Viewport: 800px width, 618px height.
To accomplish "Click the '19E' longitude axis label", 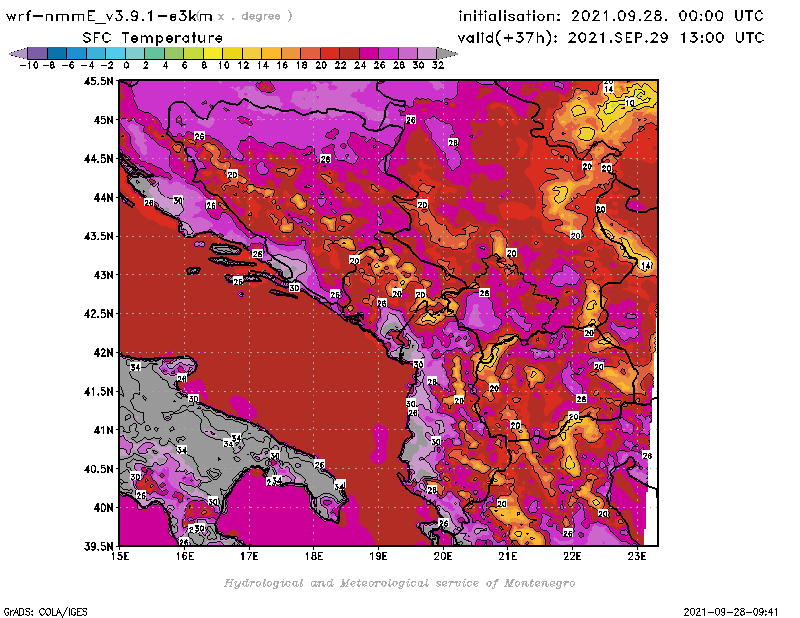I will (x=378, y=556).
